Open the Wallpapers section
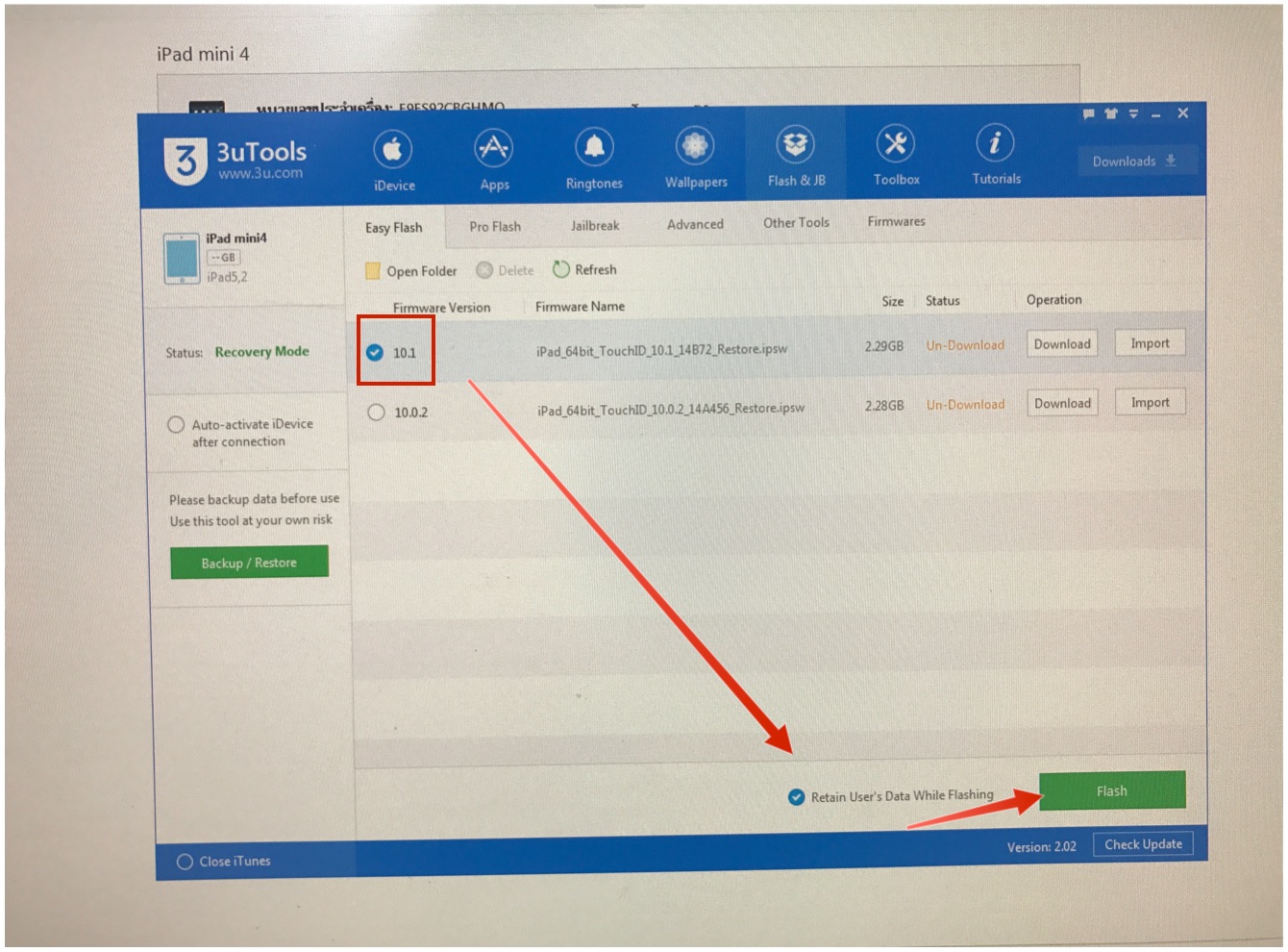 coord(696,158)
